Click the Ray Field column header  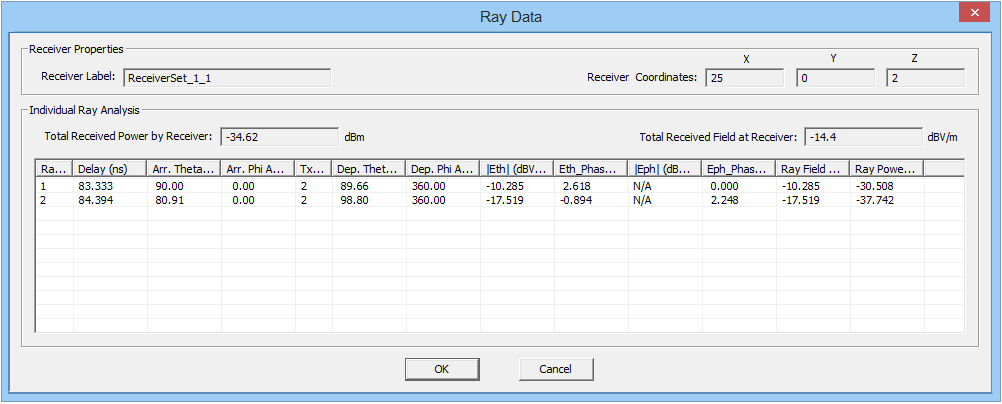(x=813, y=169)
